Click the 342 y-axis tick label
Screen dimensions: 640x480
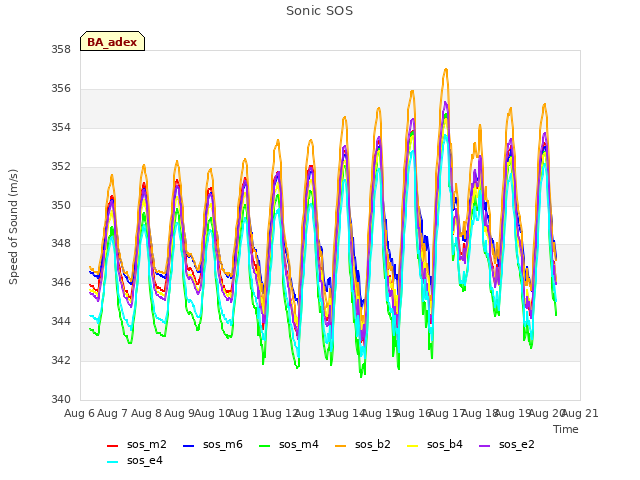coord(61,360)
